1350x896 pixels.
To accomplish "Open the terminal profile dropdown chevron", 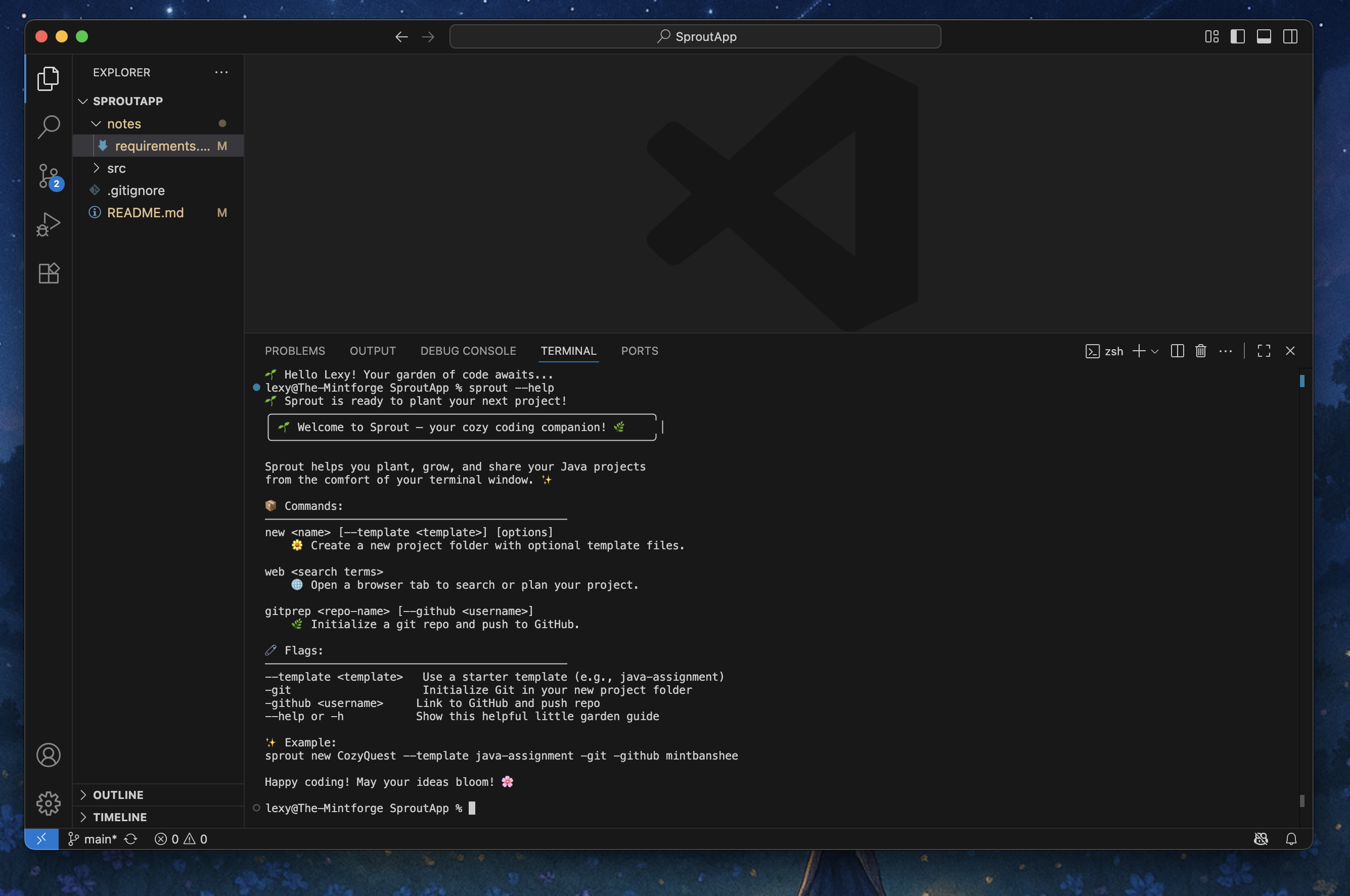I will click(1155, 351).
